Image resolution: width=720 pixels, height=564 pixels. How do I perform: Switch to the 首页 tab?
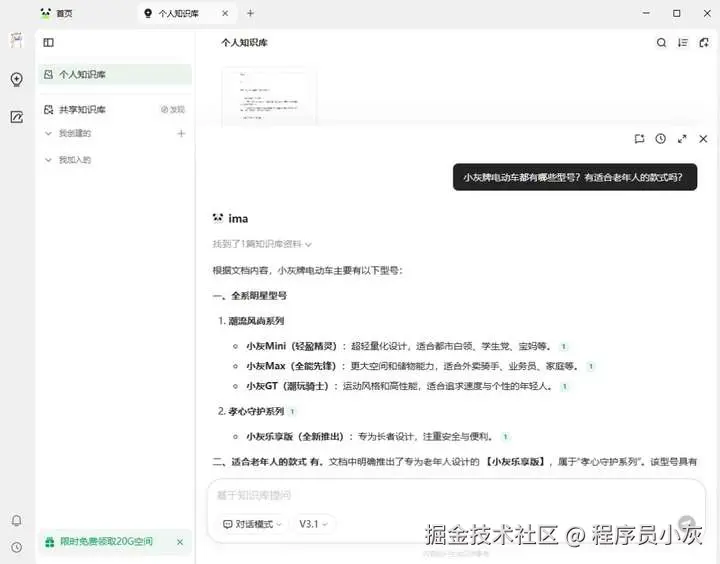pos(56,13)
